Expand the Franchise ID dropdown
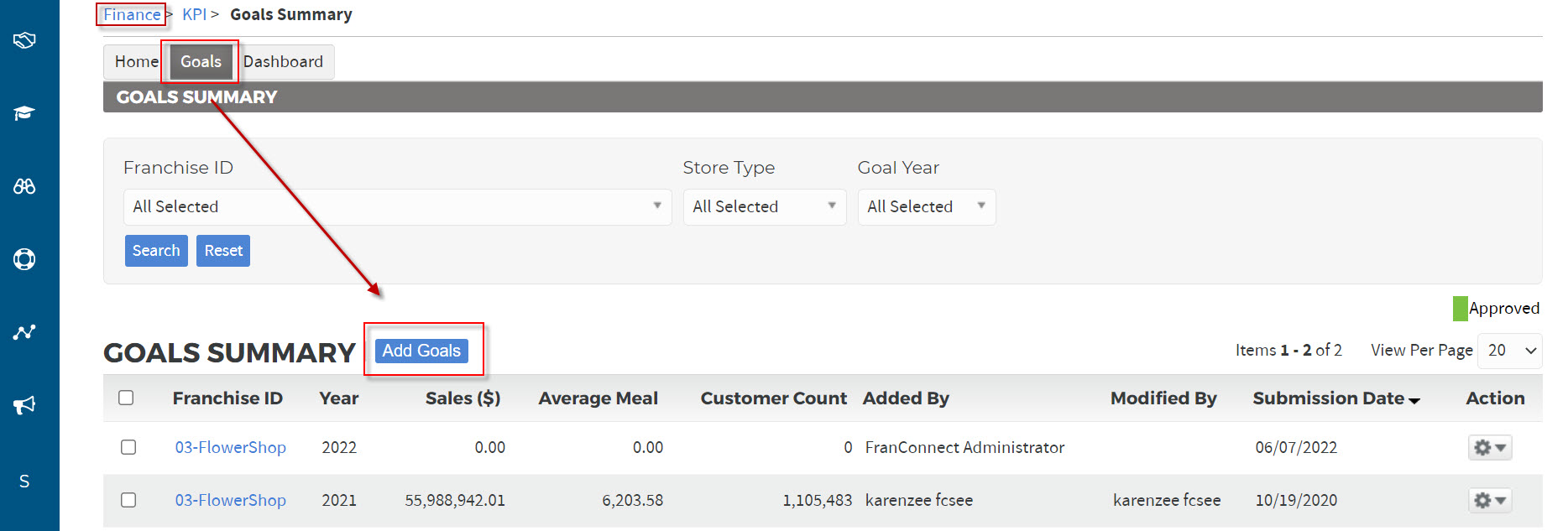The image size is (1568, 531). tap(397, 207)
